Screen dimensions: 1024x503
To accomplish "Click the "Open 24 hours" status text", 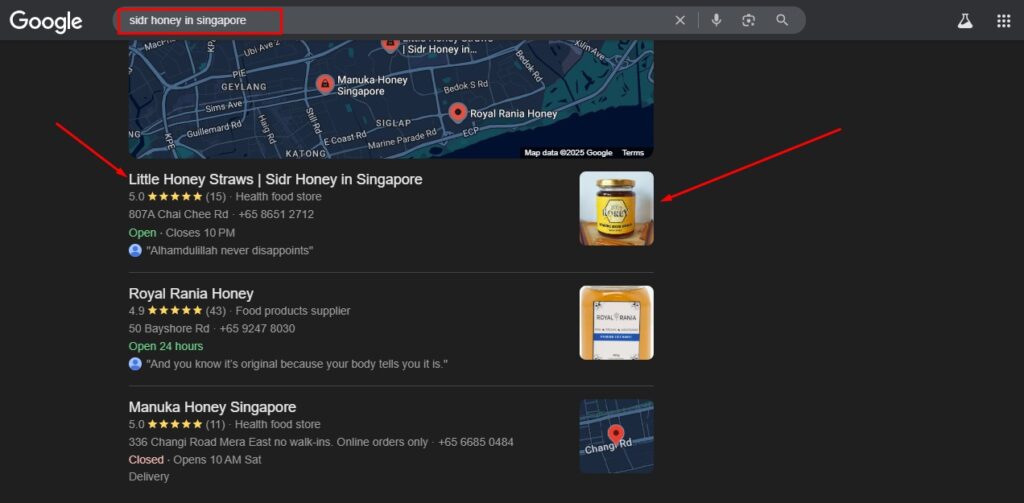I will pos(166,346).
